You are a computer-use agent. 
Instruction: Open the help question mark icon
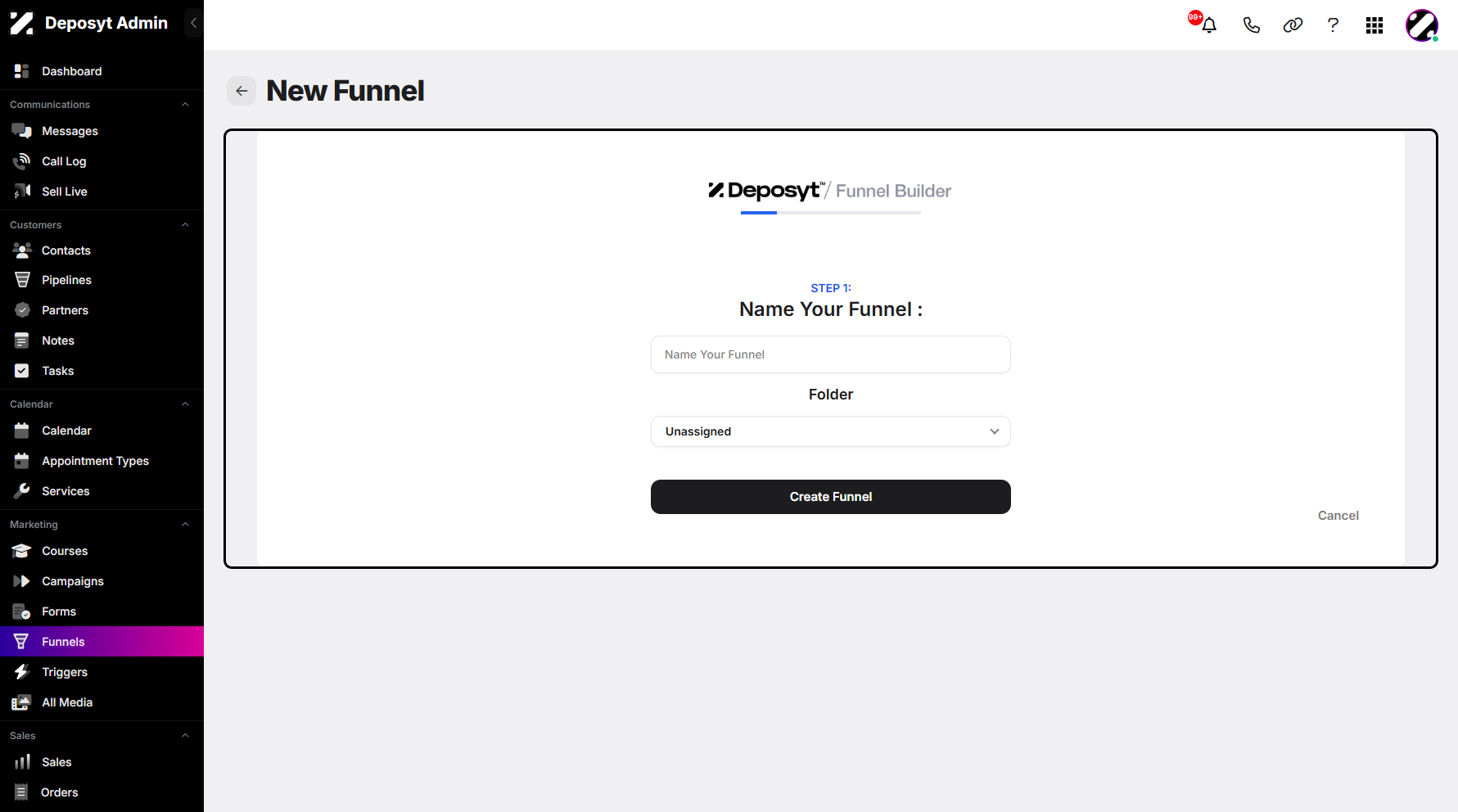point(1333,25)
